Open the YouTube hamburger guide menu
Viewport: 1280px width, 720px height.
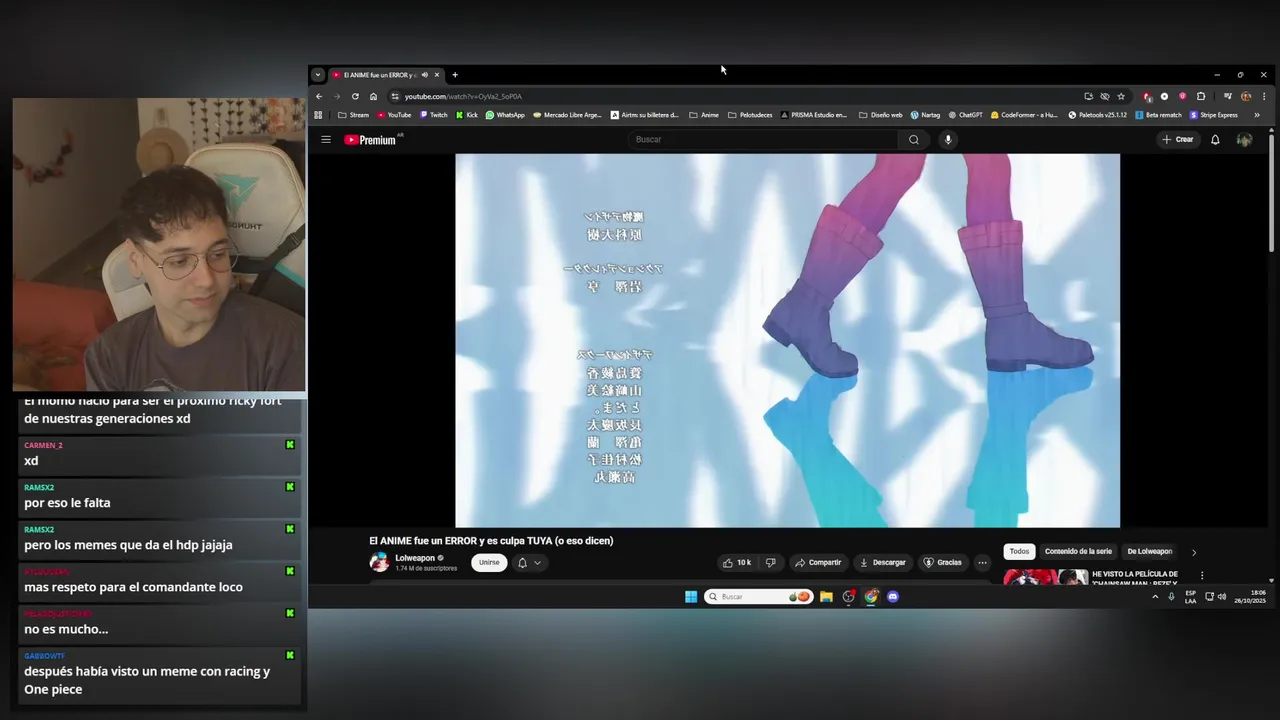[x=326, y=140]
